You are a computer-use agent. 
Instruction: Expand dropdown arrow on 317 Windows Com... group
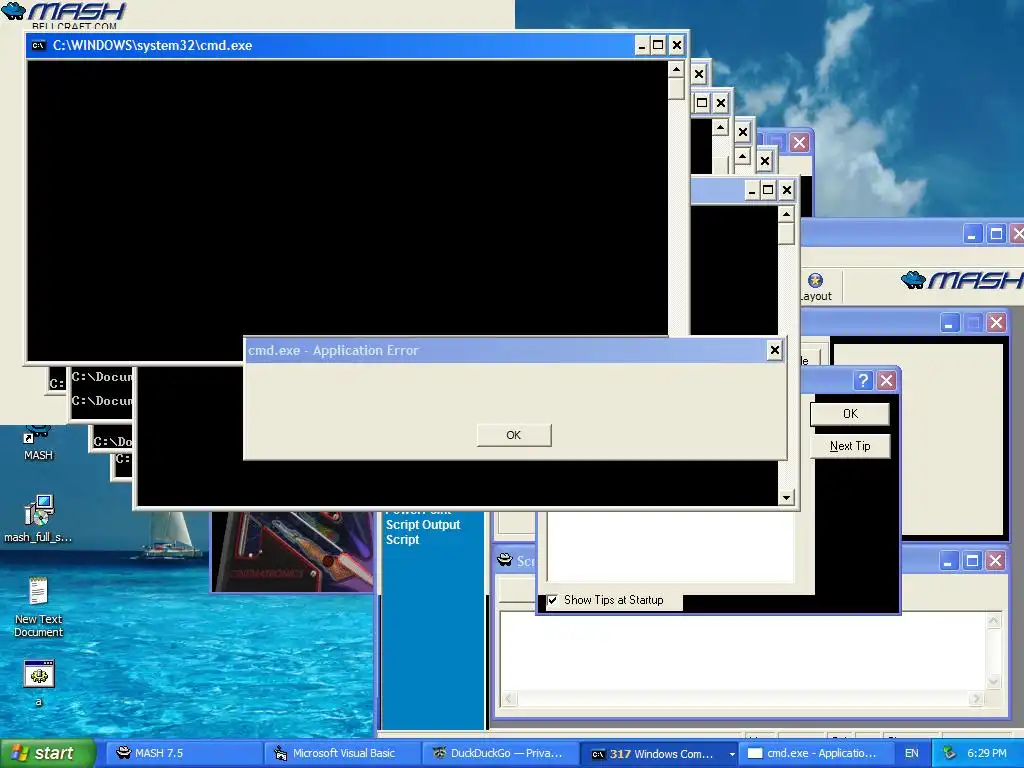tap(732, 754)
